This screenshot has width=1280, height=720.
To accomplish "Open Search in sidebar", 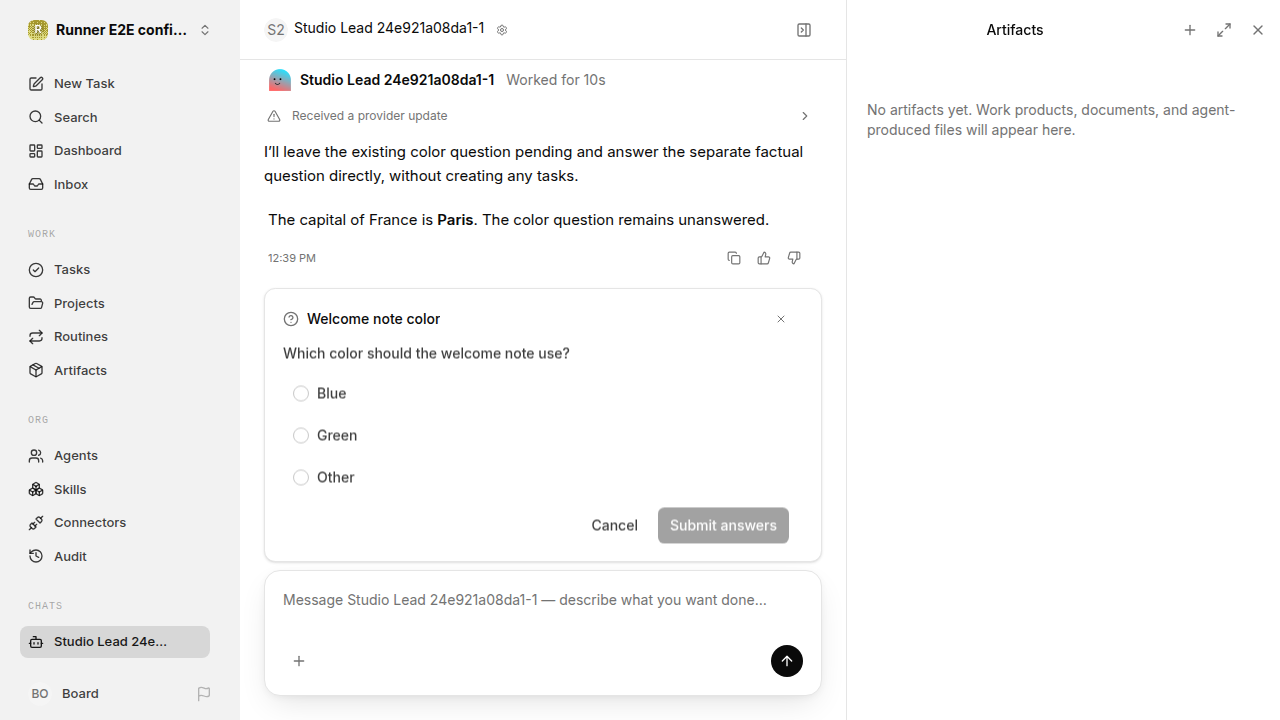I will point(115,118).
